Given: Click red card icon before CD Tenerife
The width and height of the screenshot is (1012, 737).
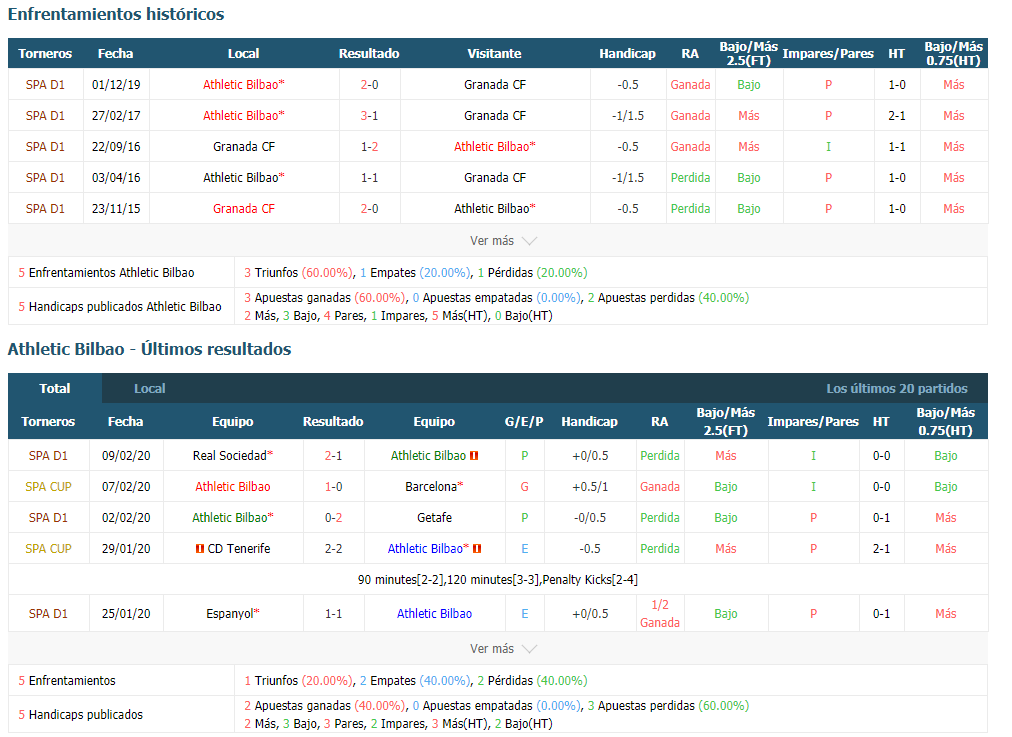Looking at the screenshot, I should coord(200,549).
